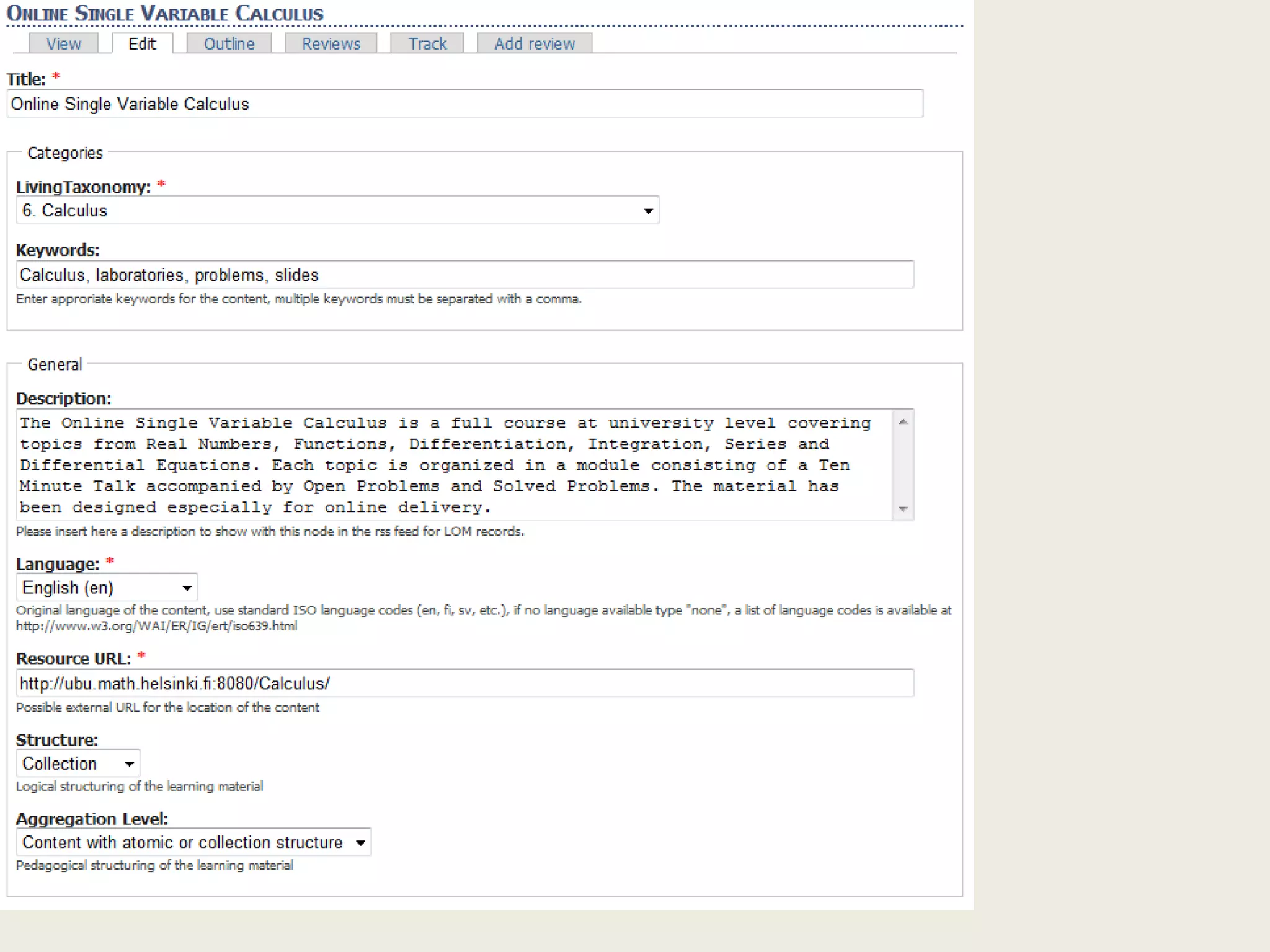Click the Categories fieldset legend
This screenshot has width=1270, height=952.
65,153
